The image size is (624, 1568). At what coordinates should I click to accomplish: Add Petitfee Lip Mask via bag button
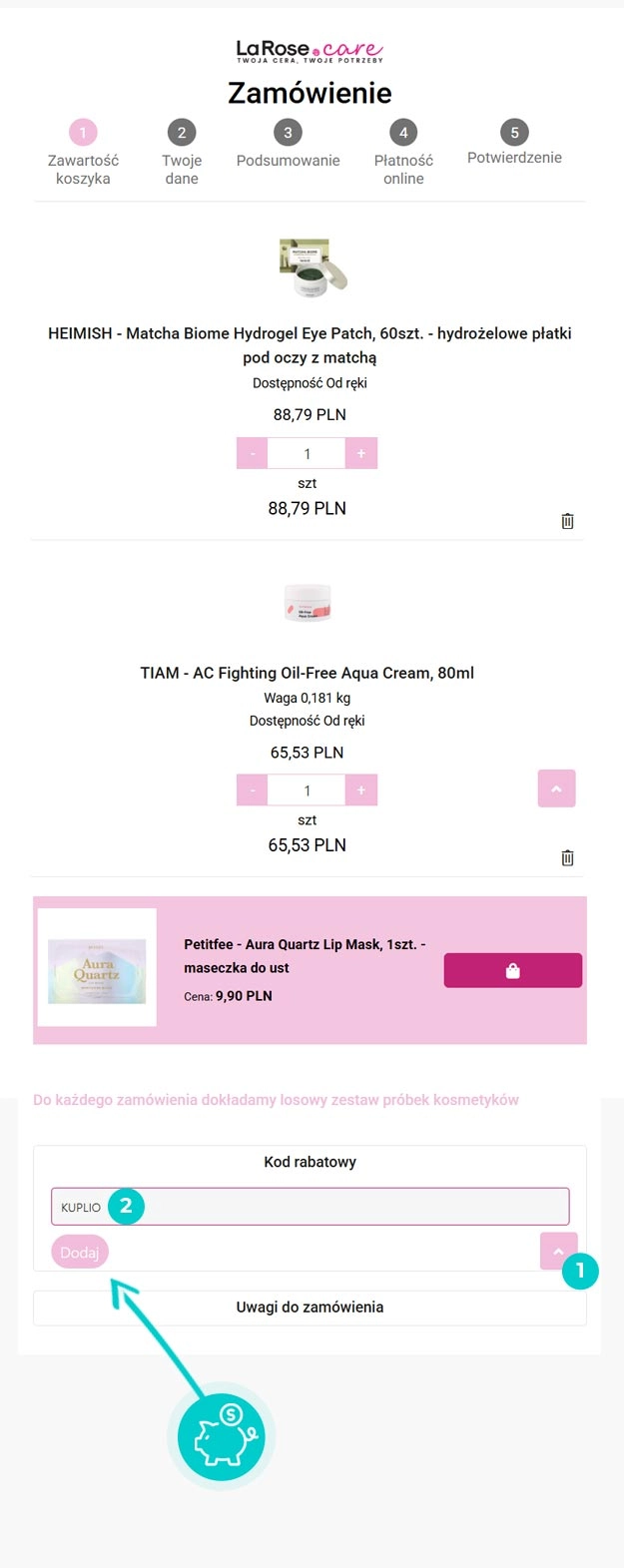512,970
